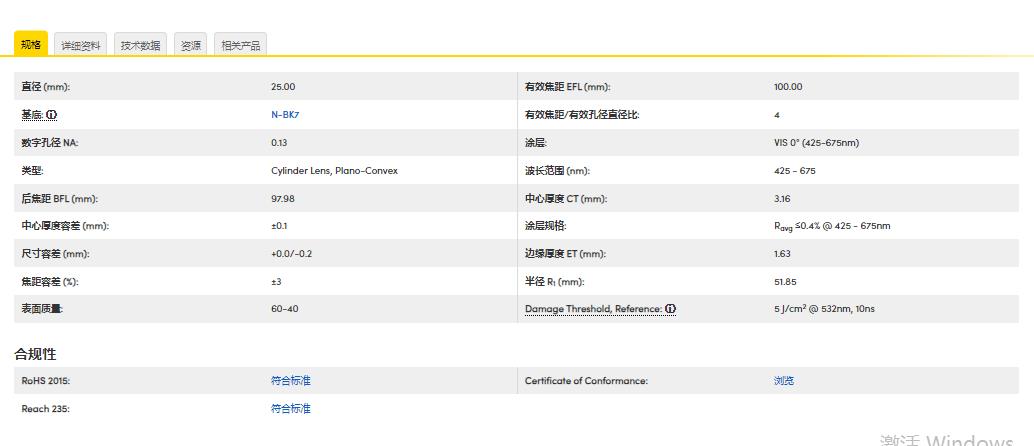Show the 相关产品 tab

coord(240,46)
